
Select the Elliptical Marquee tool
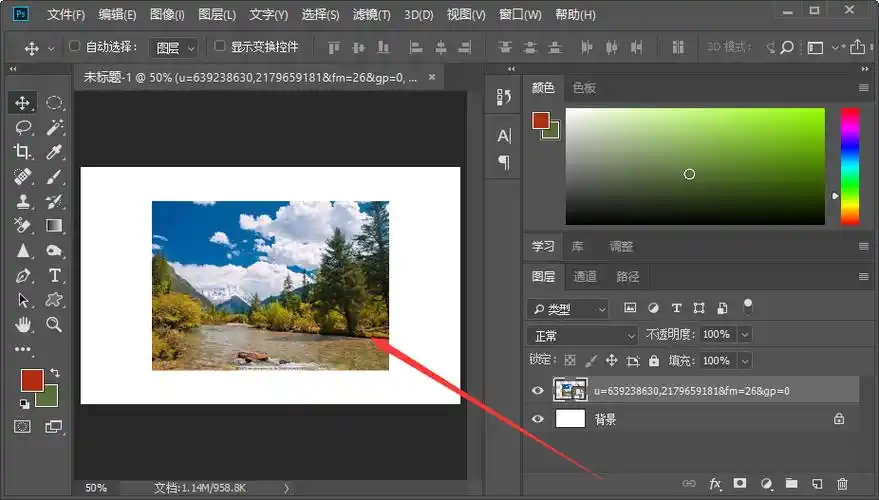pyautogui.click(x=54, y=103)
